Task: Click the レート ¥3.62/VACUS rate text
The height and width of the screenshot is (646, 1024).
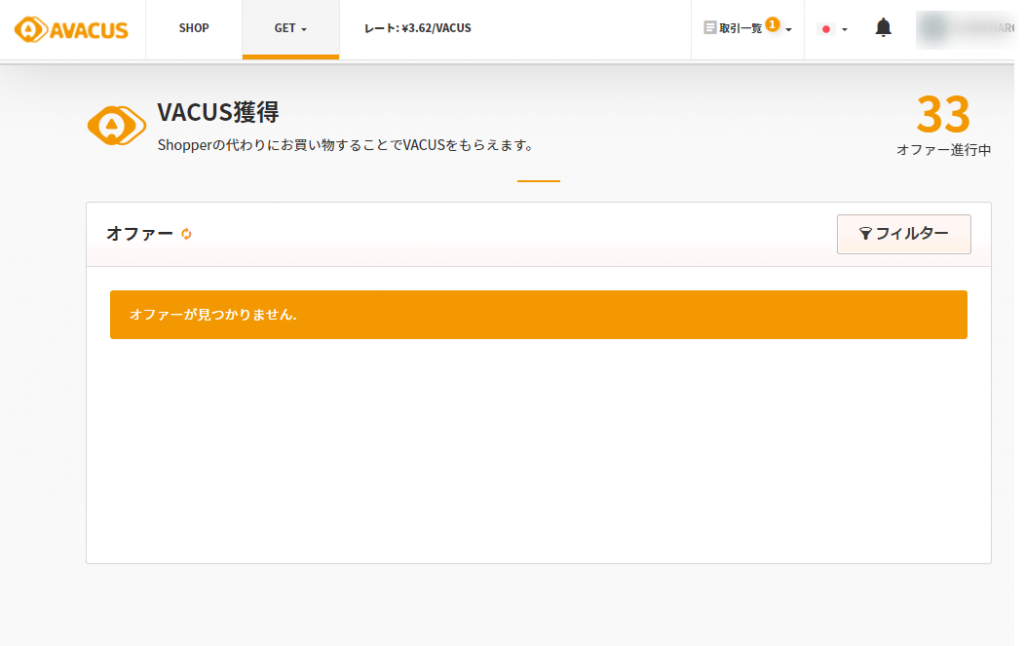Action: [417, 28]
